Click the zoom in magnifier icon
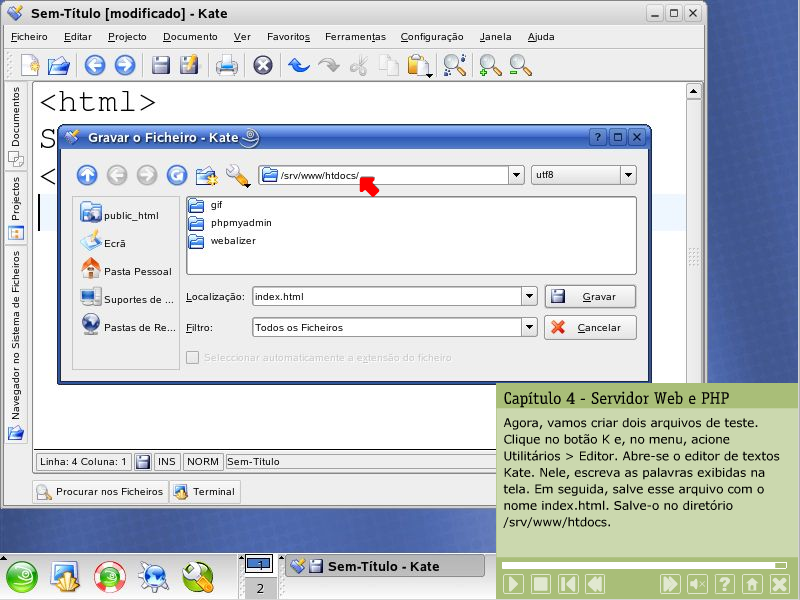The height and width of the screenshot is (600, 800). point(490,66)
